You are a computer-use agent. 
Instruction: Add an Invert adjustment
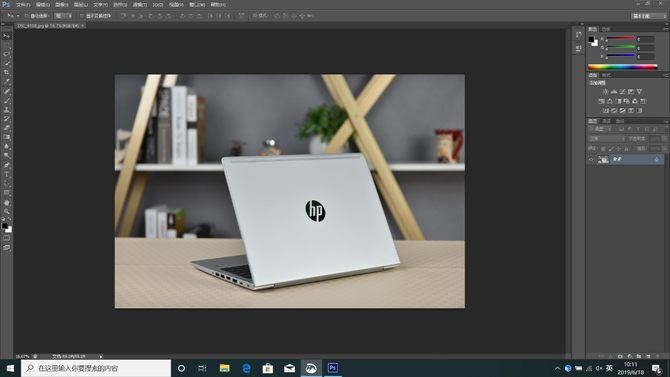click(605, 111)
